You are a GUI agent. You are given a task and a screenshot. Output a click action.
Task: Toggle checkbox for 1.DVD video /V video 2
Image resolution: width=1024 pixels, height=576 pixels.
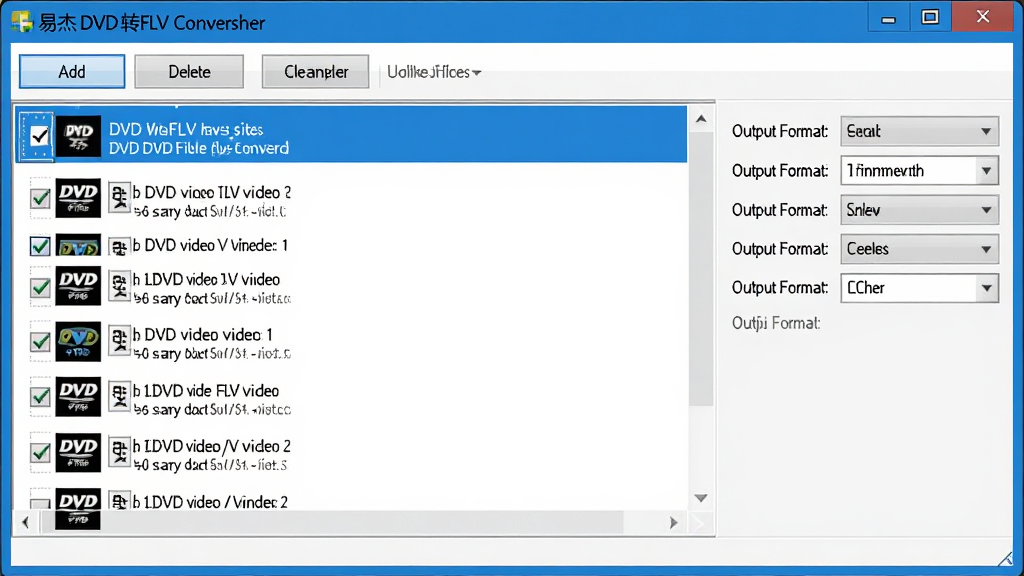coord(40,452)
